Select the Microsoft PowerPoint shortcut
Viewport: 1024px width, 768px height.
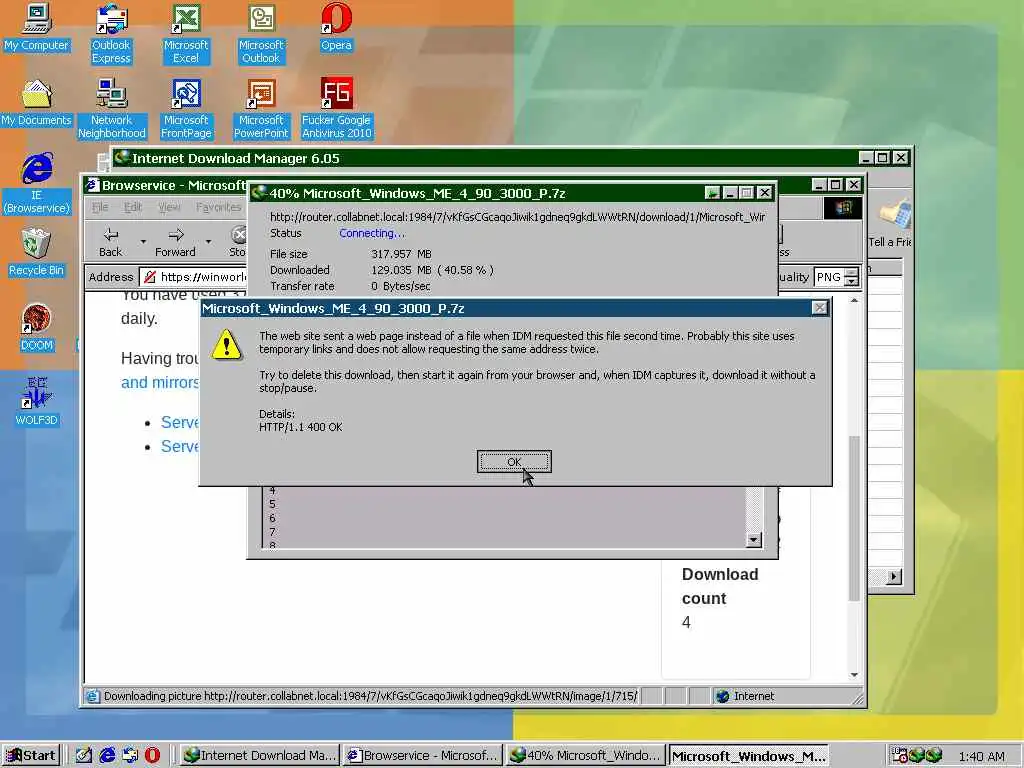(261, 109)
